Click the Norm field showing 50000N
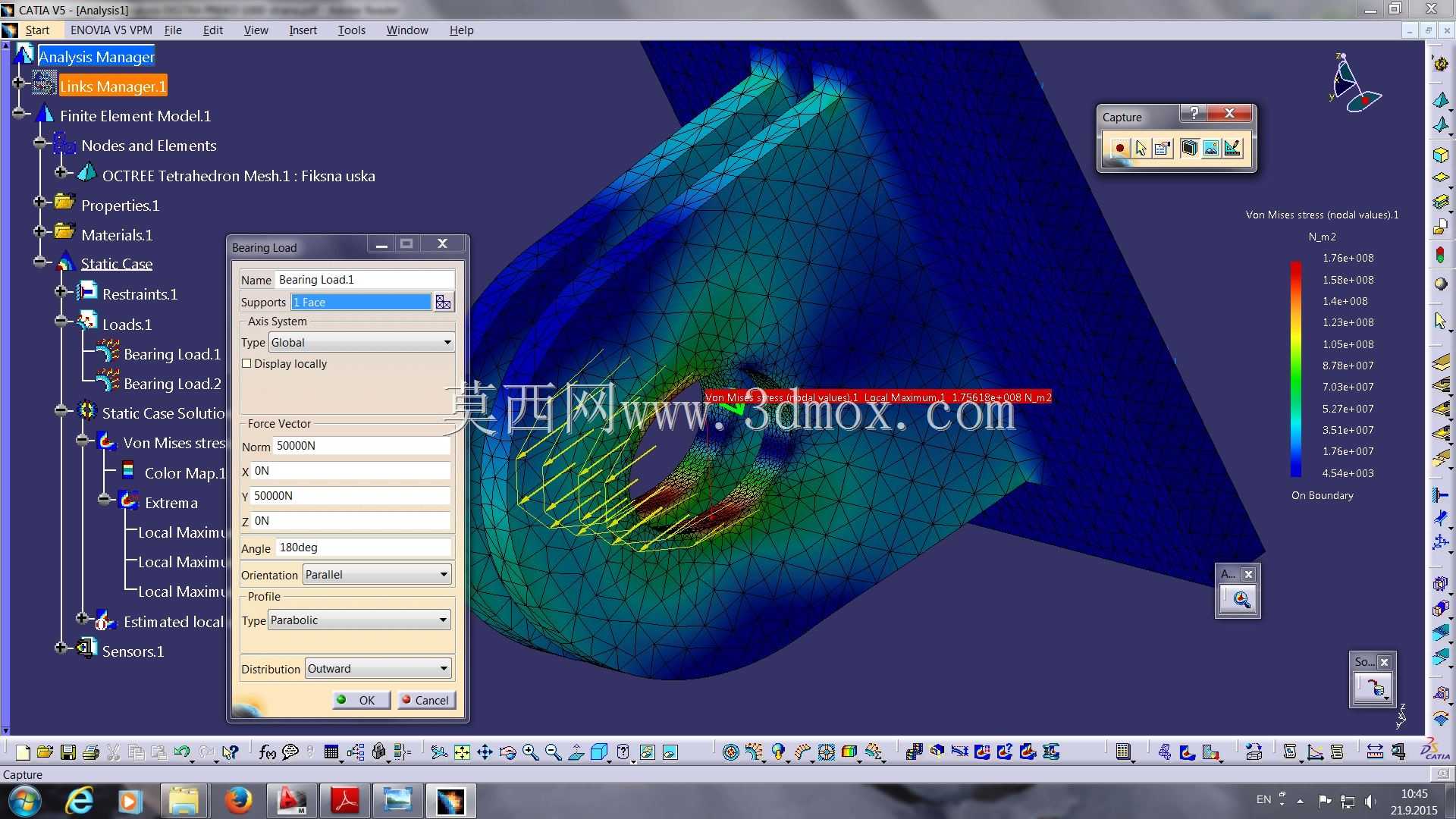Image resolution: width=1456 pixels, height=819 pixels. (x=362, y=446)
